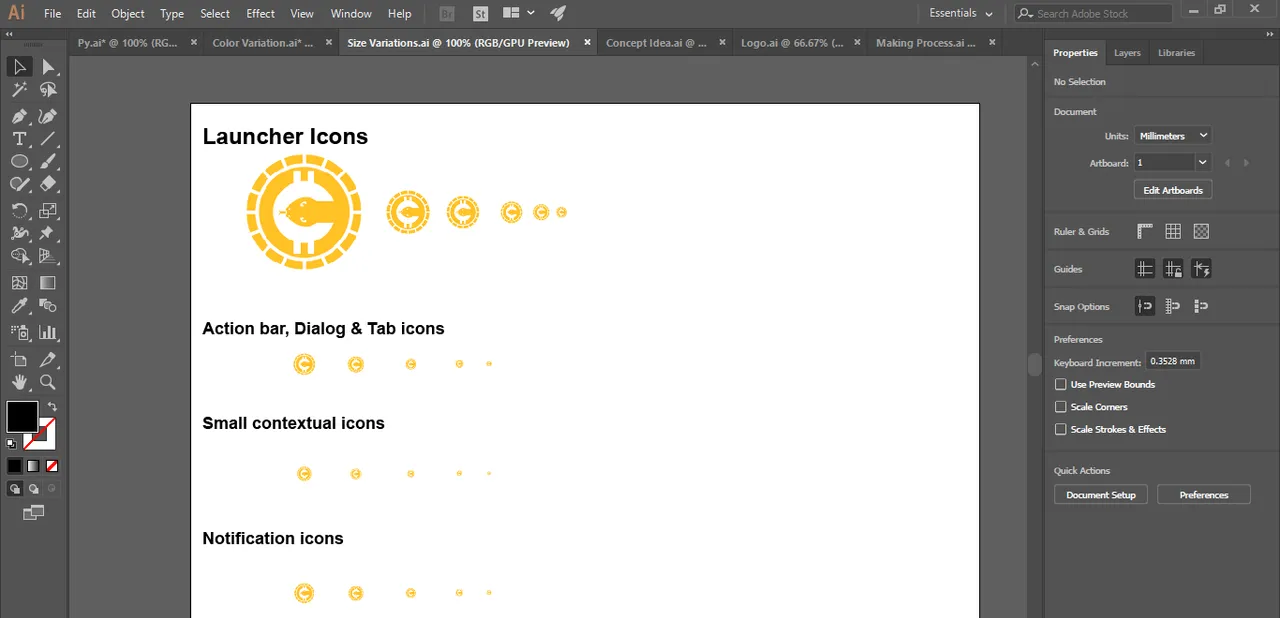Activate the Perspective Grid tool
This screenshot has height=618, width=1280.
pyautogui.click(x=47, y=258)
